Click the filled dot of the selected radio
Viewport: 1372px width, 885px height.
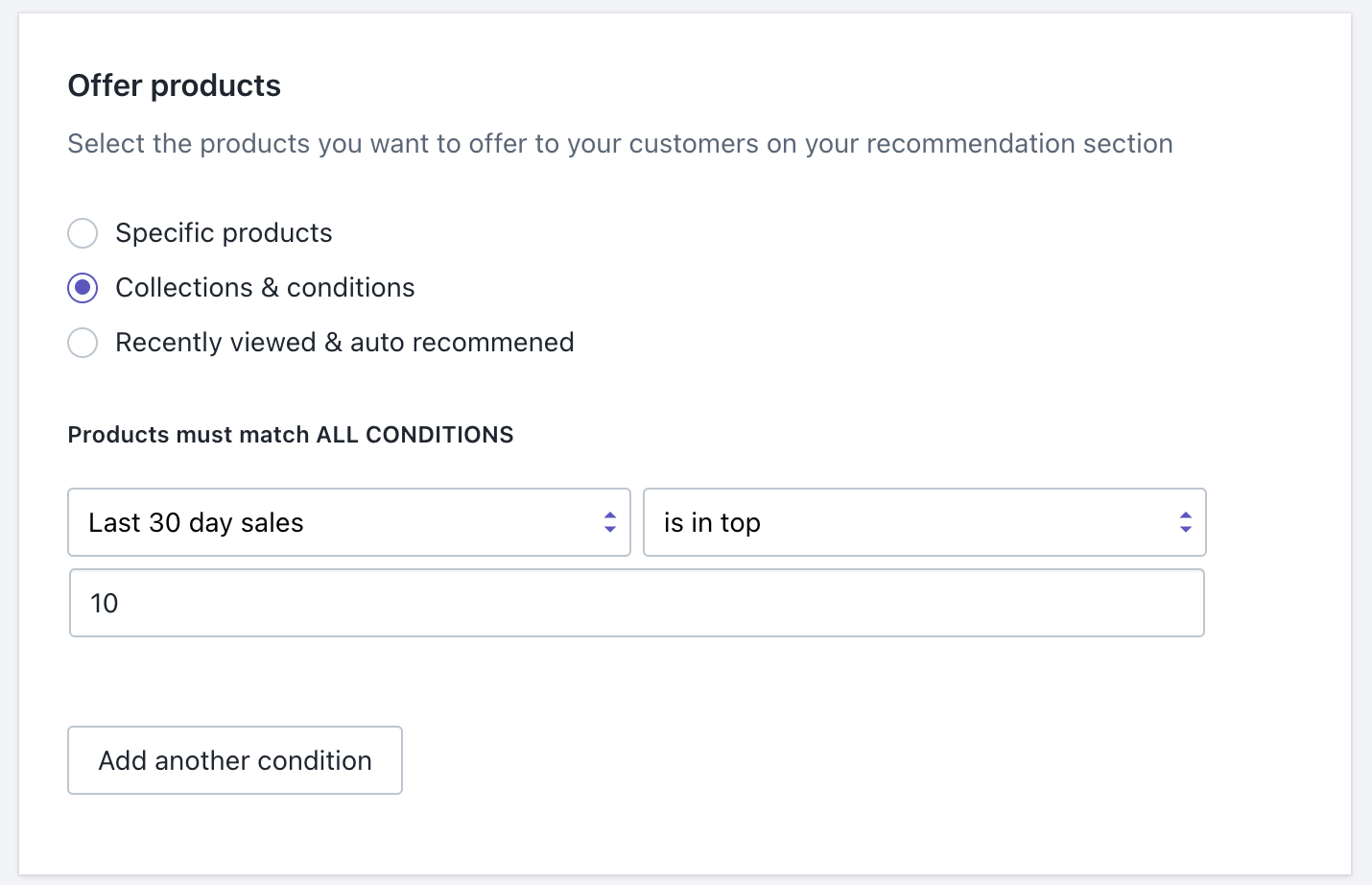[x=83, y=288]
